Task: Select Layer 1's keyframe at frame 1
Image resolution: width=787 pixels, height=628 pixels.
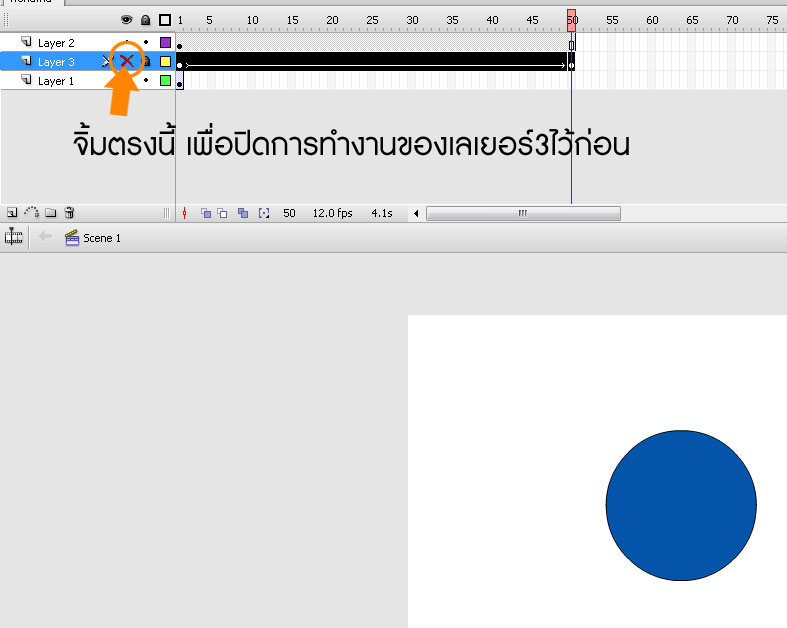Action: [180, 81]
